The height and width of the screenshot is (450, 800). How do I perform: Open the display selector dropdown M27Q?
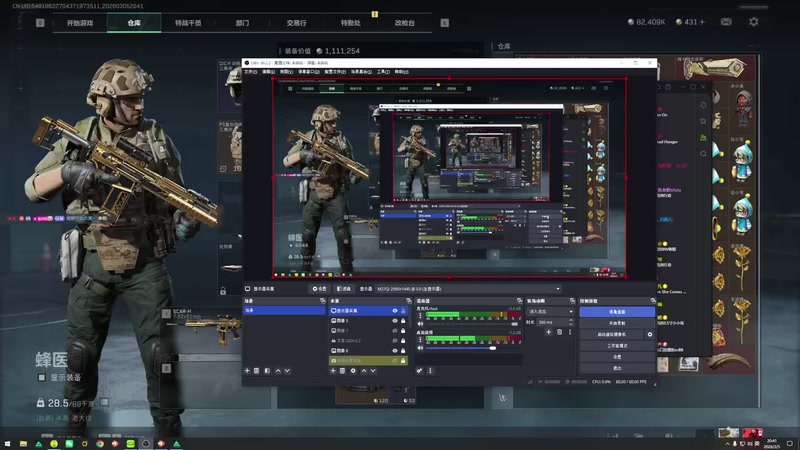tap(468, 289)
